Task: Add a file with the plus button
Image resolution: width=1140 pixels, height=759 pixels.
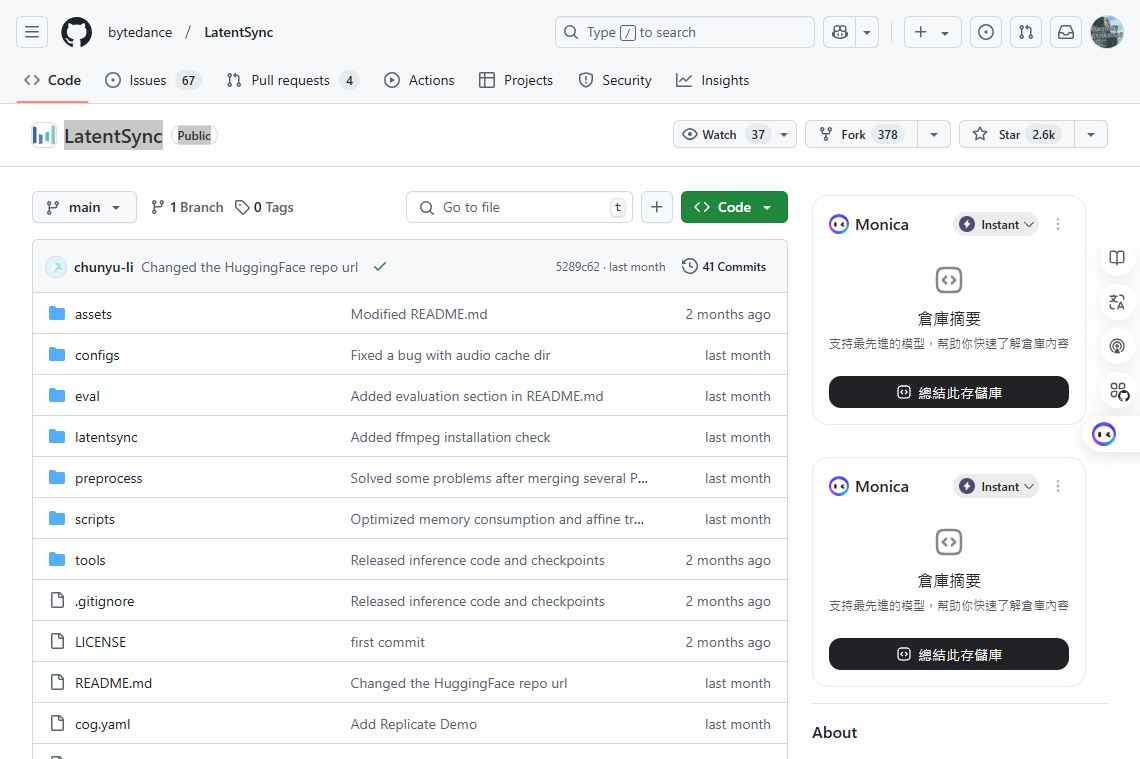Action: (x=657, y=207)
